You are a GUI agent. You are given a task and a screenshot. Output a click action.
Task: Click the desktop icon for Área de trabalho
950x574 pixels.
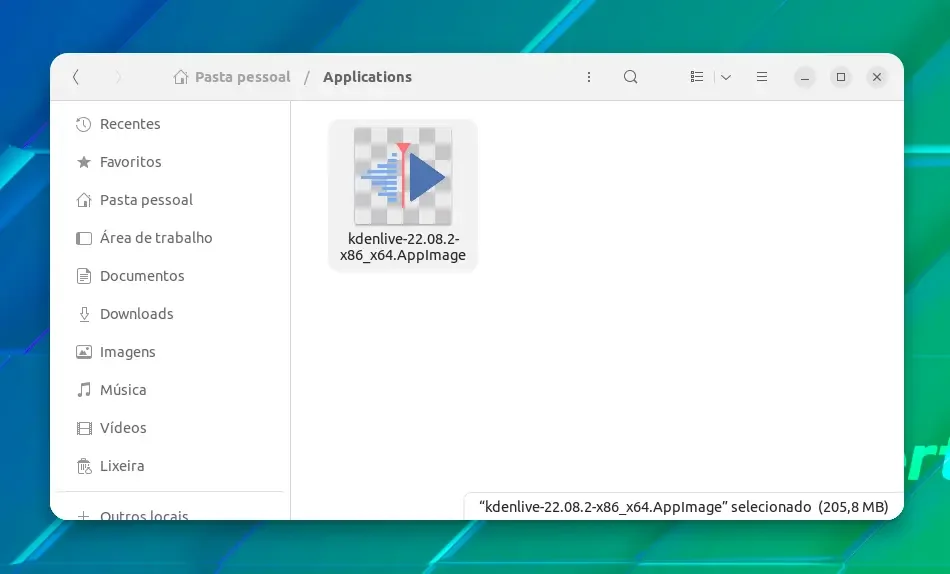(x=84, y=238)
